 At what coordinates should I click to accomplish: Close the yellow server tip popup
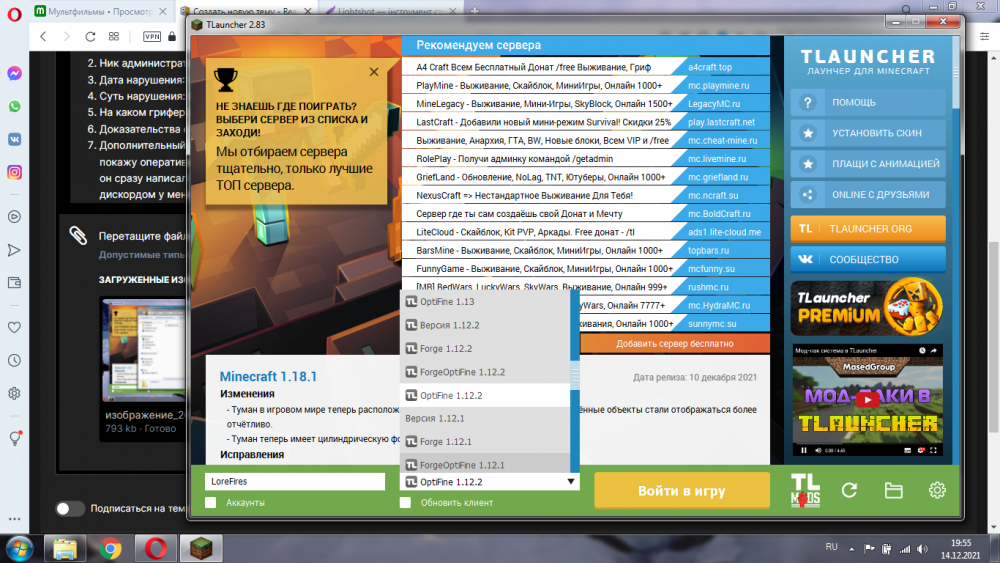tap(374, 72)
